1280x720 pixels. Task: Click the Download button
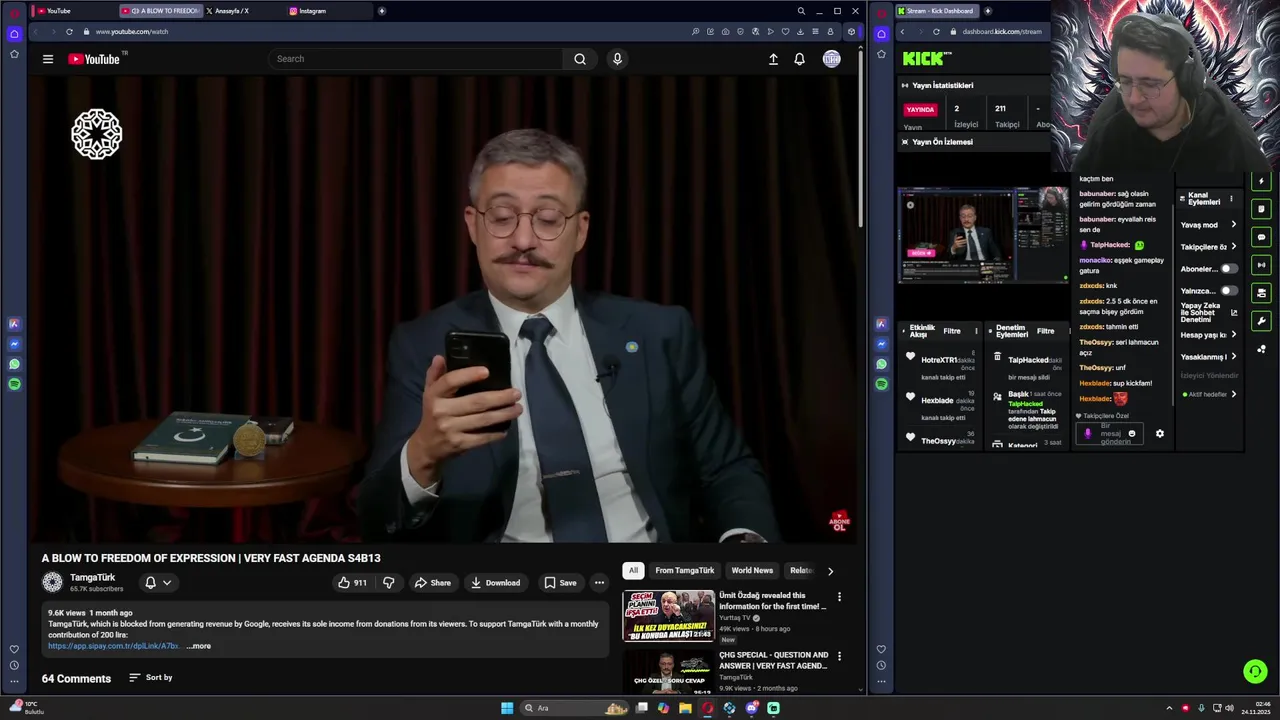[x=495, y=583]
